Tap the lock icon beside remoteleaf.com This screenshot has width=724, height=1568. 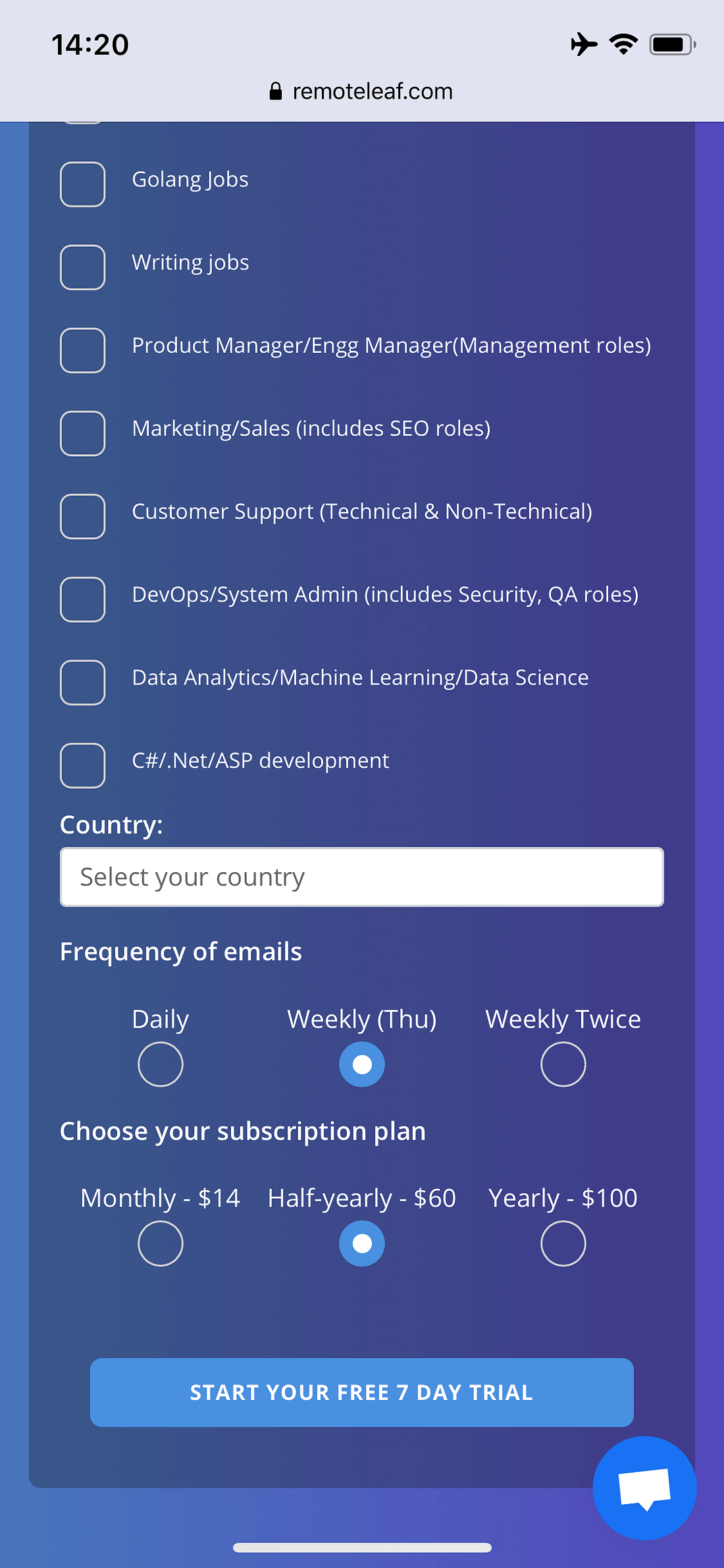[276, 91]
